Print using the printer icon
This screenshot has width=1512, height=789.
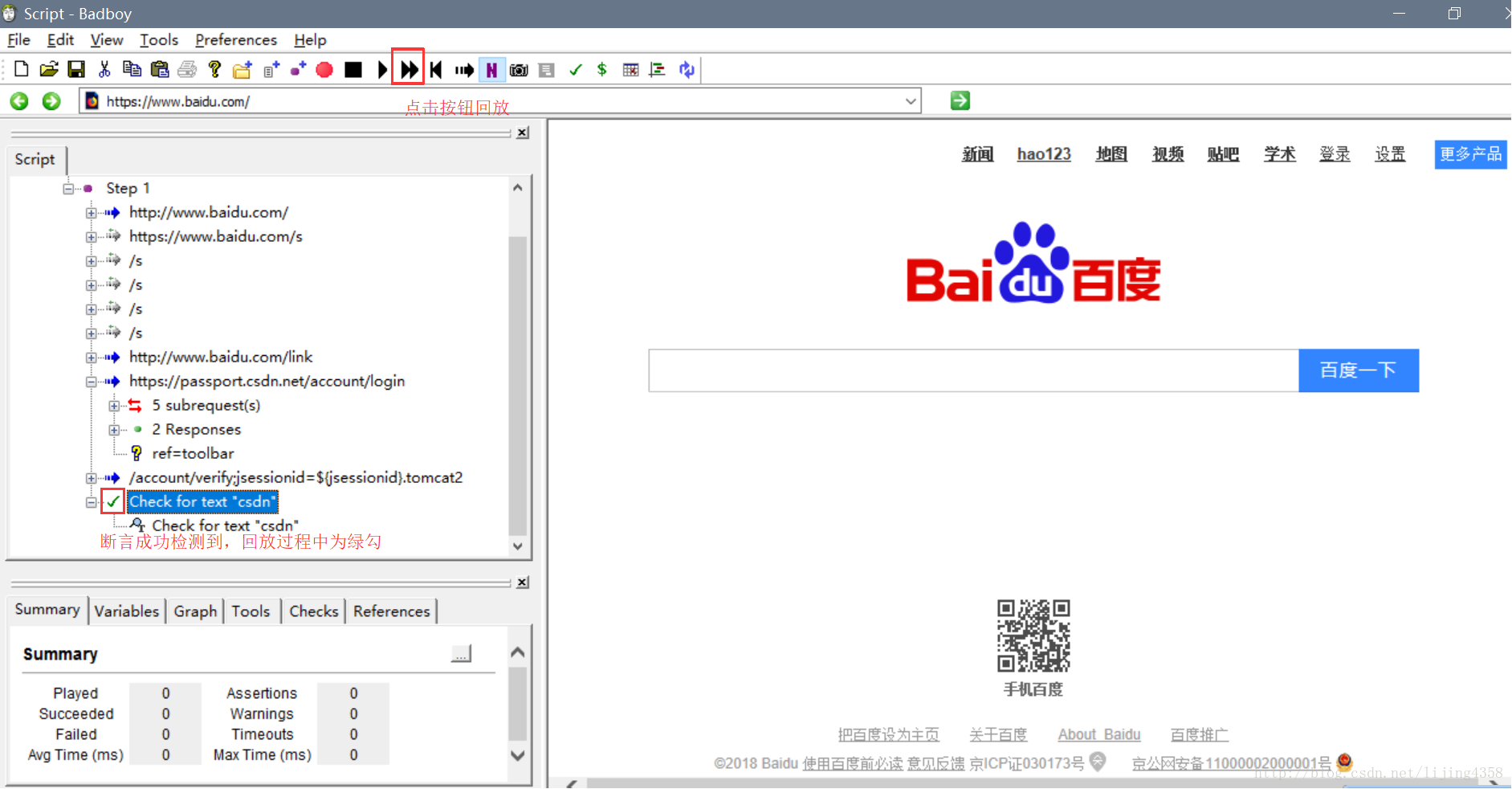tap(187, 70)
